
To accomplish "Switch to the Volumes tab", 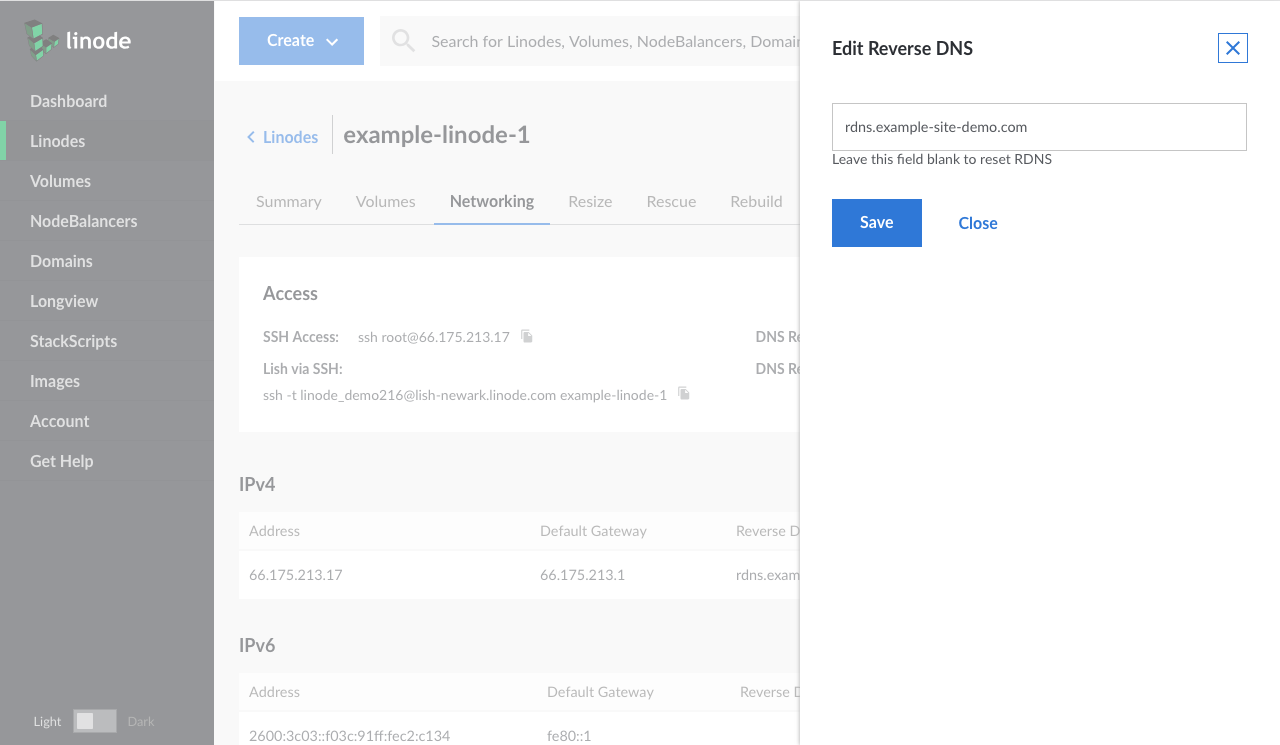I will [385, 201].
